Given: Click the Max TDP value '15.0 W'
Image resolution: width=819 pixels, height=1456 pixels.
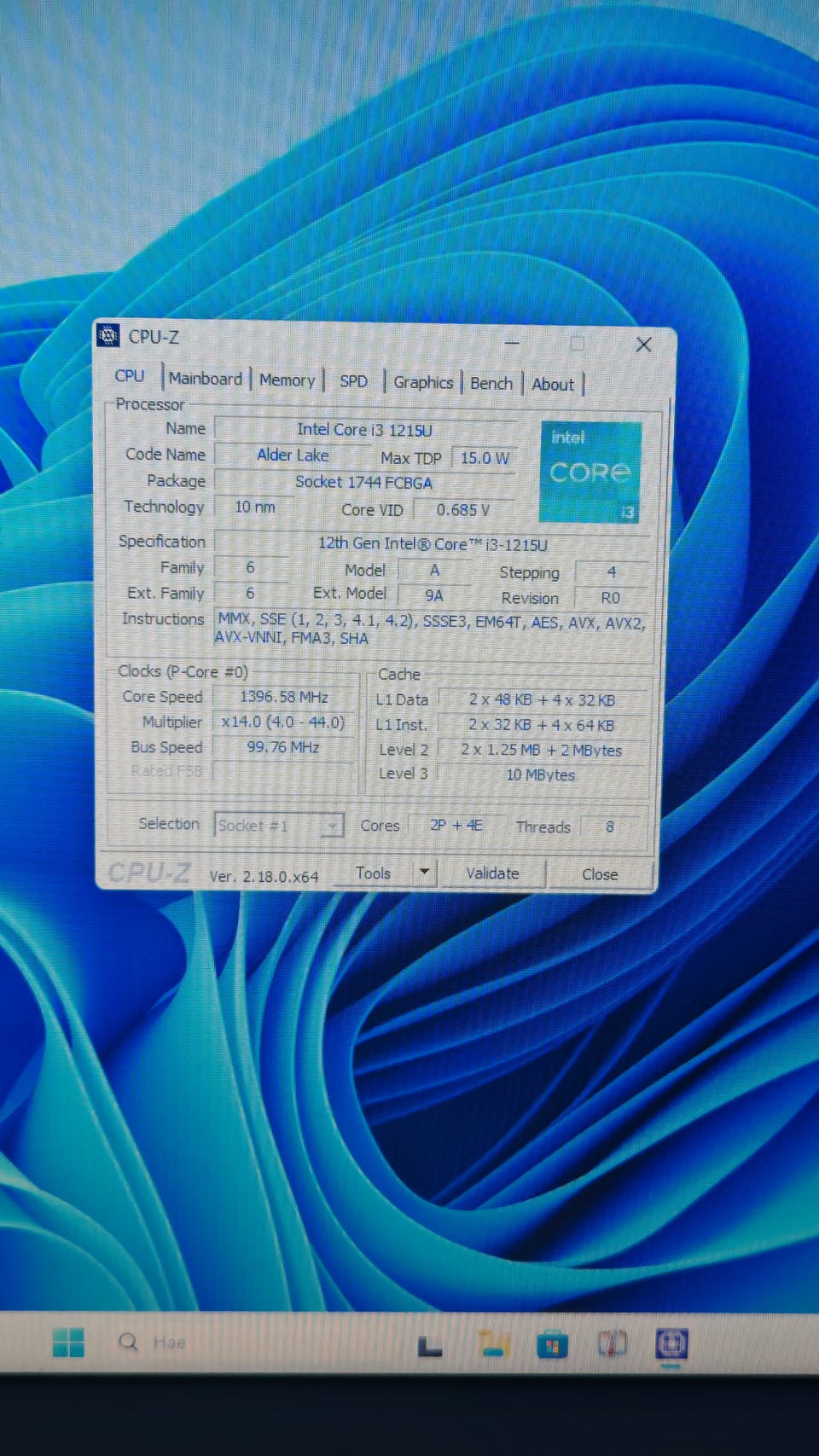Looking at the screenshot, I should [x=485, y=458].
